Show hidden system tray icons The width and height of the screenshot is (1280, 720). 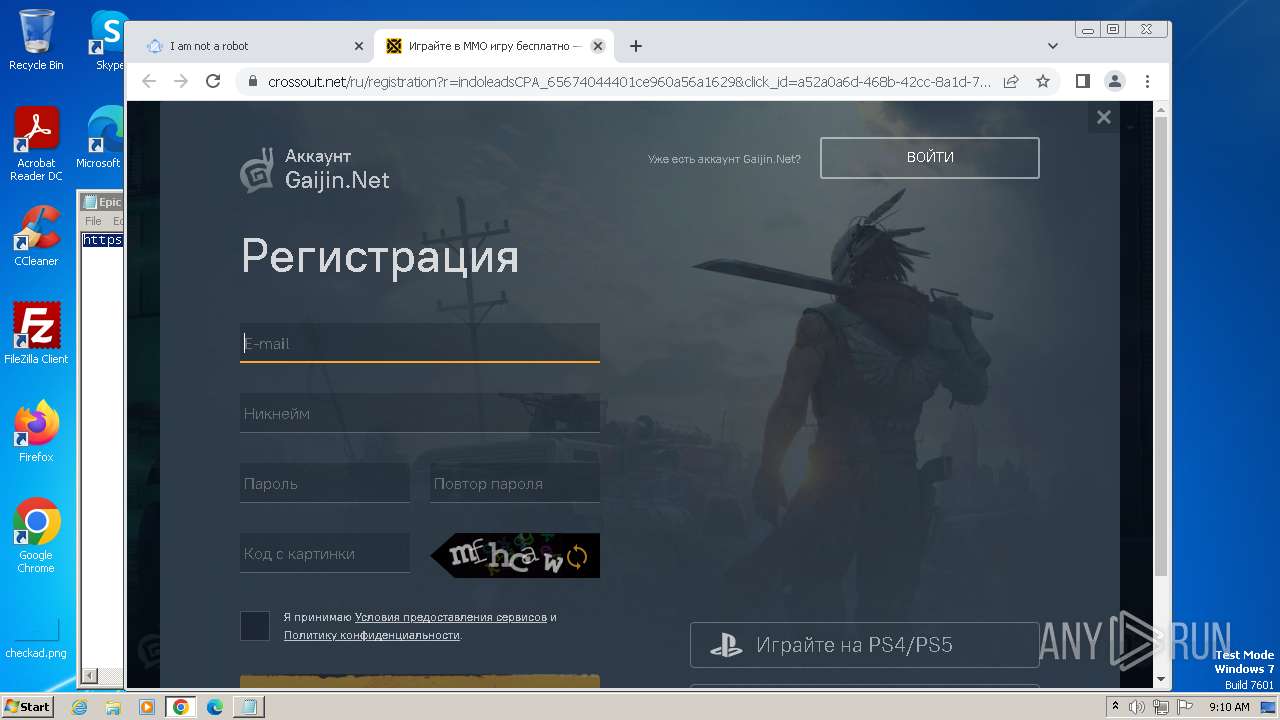[1115, 707]
